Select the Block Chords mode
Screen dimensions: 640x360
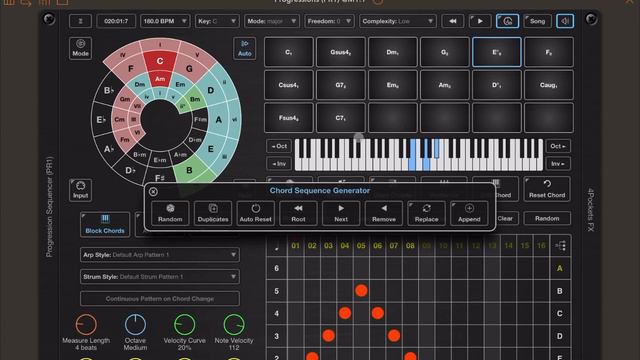pyautogui.click(x=105, y=225)
